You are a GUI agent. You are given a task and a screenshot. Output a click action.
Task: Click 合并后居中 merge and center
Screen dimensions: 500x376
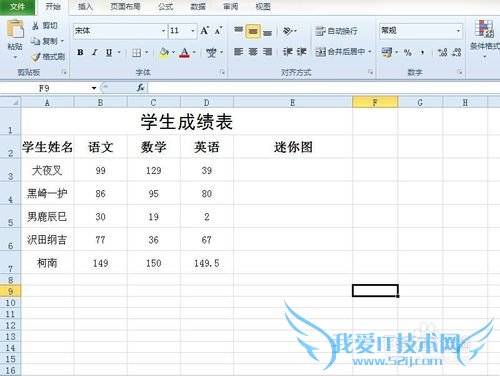coord(340,52)
